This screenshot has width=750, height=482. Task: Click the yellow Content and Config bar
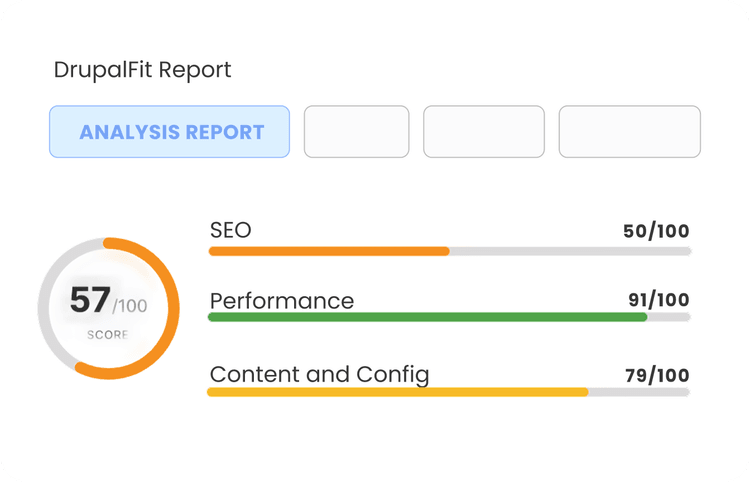(397, 392)
